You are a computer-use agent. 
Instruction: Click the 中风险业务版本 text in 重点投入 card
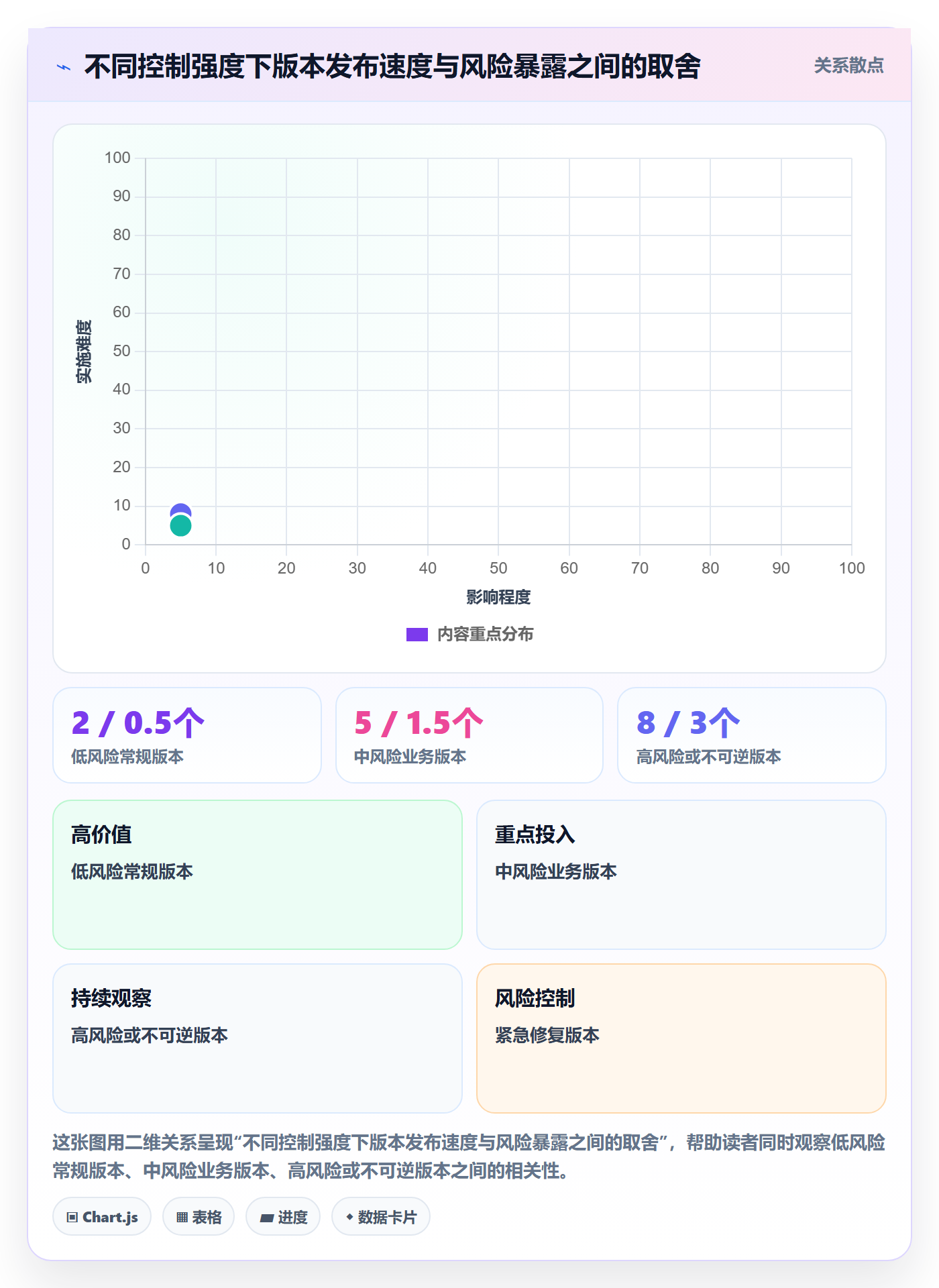click(x=556, y=871)
